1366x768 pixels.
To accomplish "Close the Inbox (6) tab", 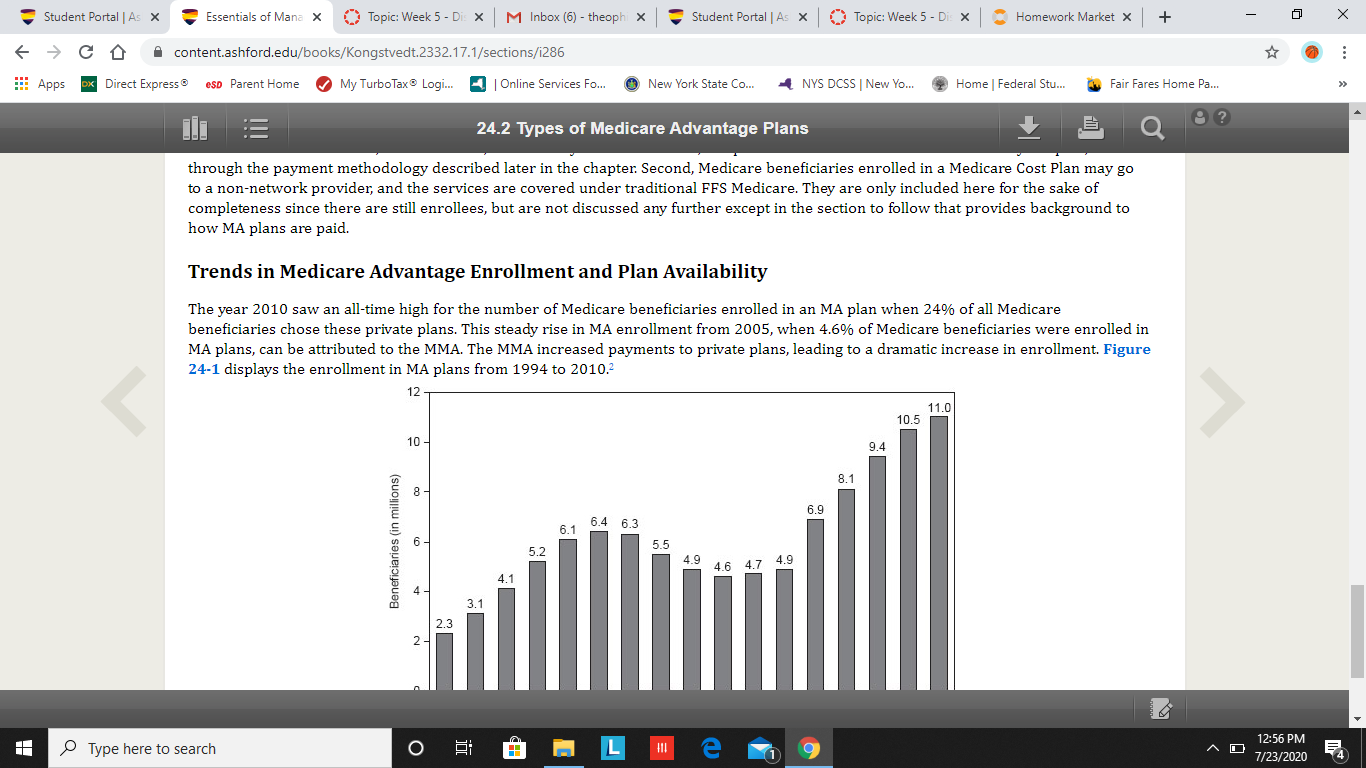I will coord(640,17).
